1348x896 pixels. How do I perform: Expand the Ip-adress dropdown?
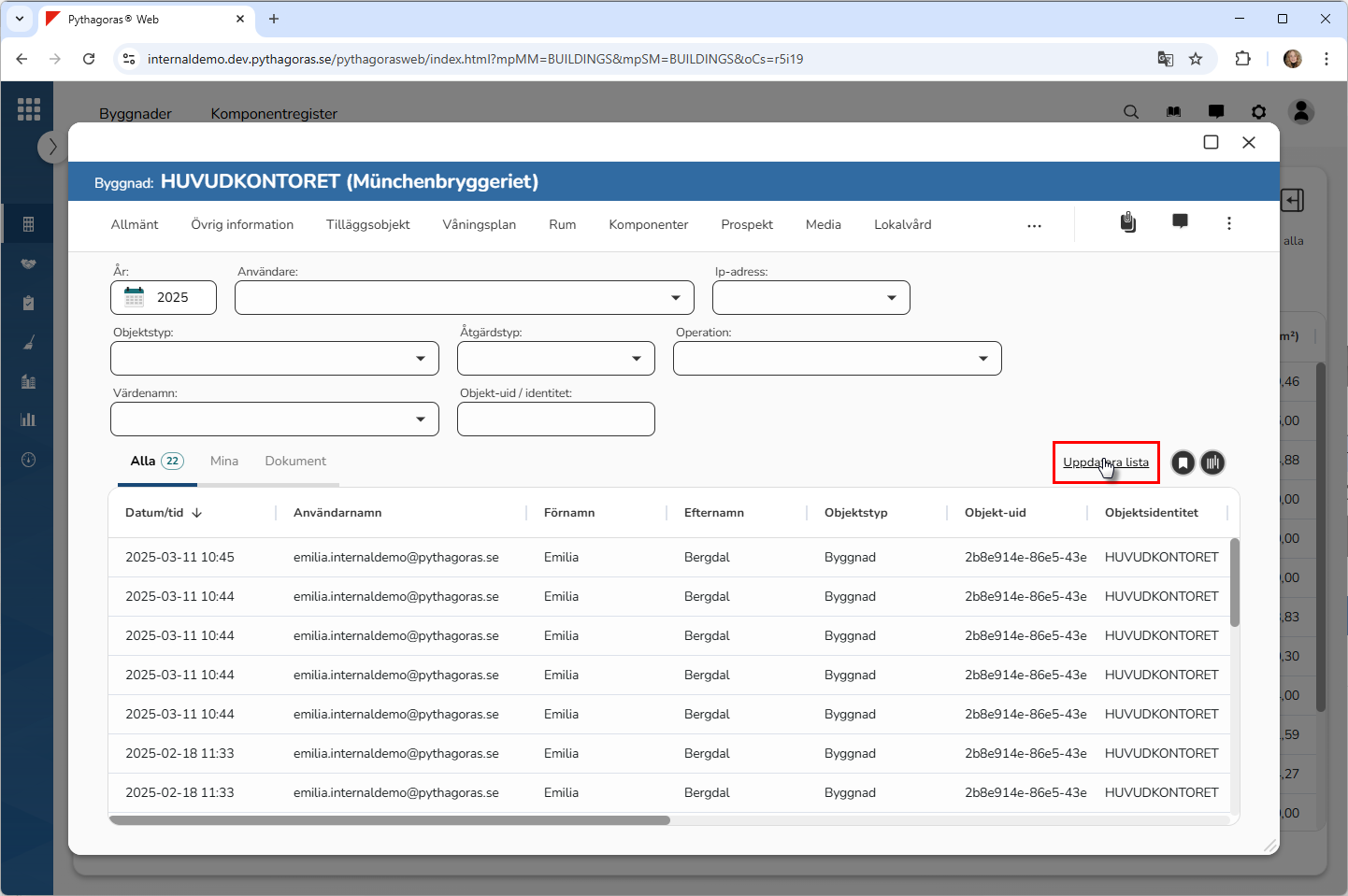pyautogui.click(x=891, y=298)
